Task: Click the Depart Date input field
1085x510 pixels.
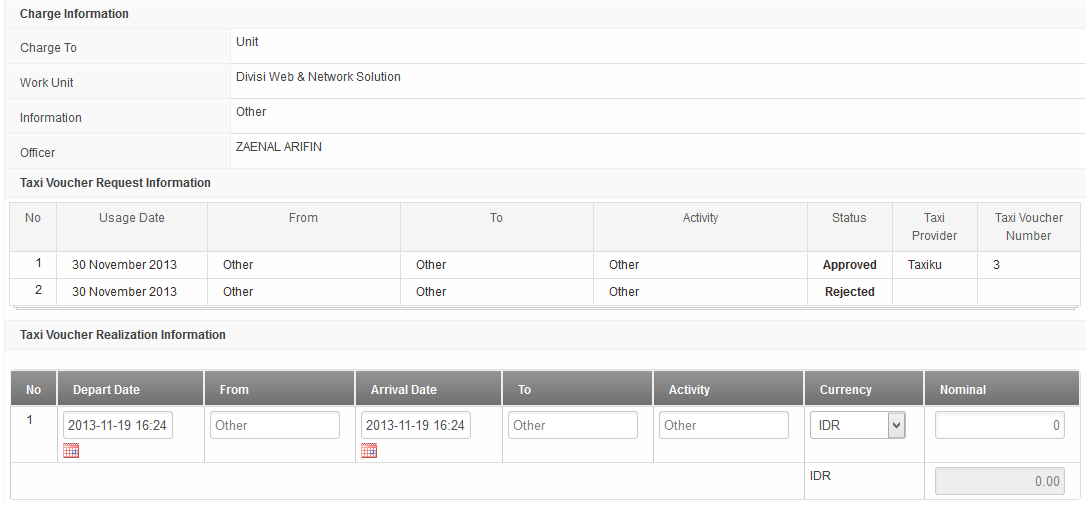Action: pos(118,425)
